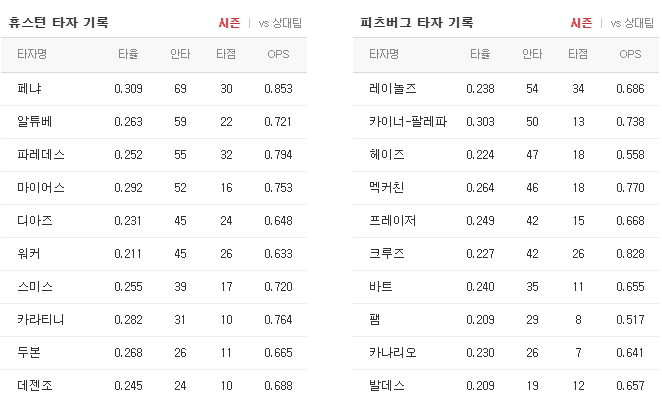This screenshot has height=409, width=662.
Task: Select 시즌 tab in 피츠버그 타자 기록
Action: pyautogui.click(x=581, y=23)
